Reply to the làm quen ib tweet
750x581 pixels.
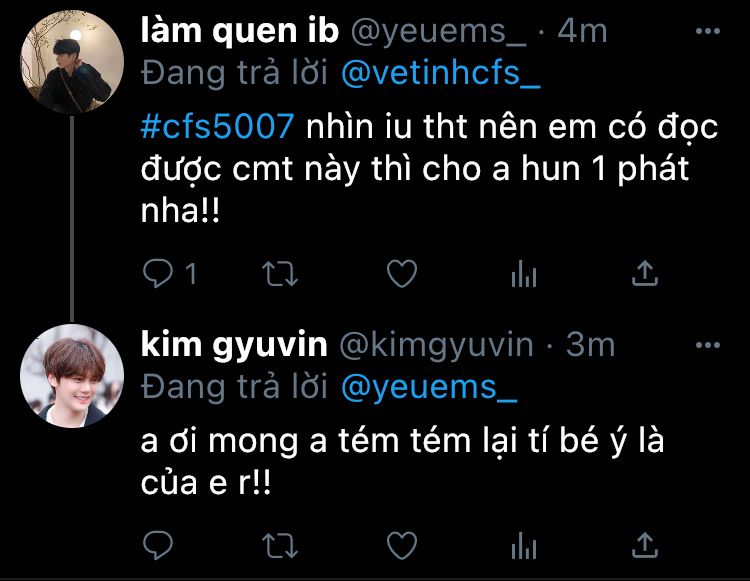point(158,273)
